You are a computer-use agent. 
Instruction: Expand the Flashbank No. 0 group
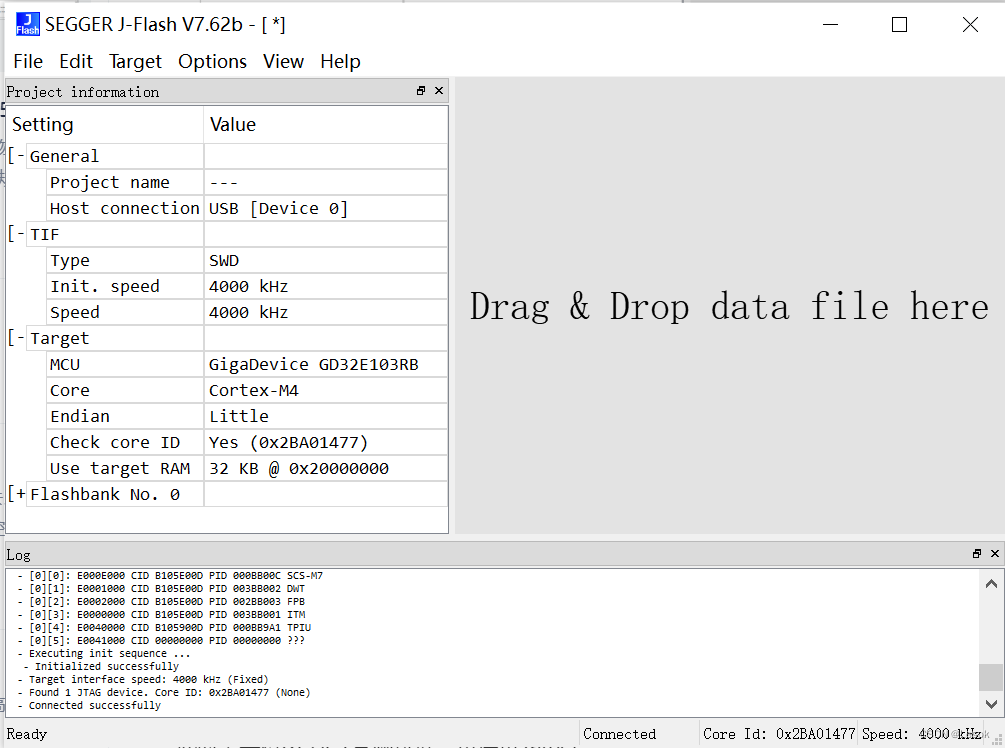pyautogui.click(x=17, y=494)
